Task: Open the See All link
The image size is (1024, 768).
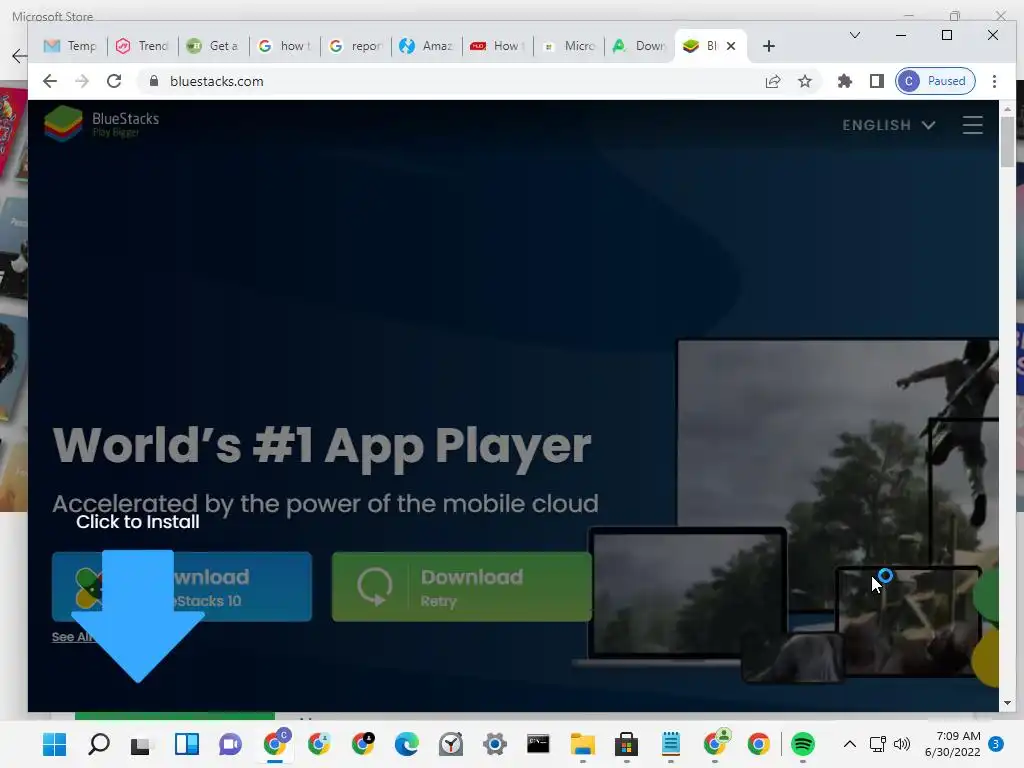Action: [73, 637]
